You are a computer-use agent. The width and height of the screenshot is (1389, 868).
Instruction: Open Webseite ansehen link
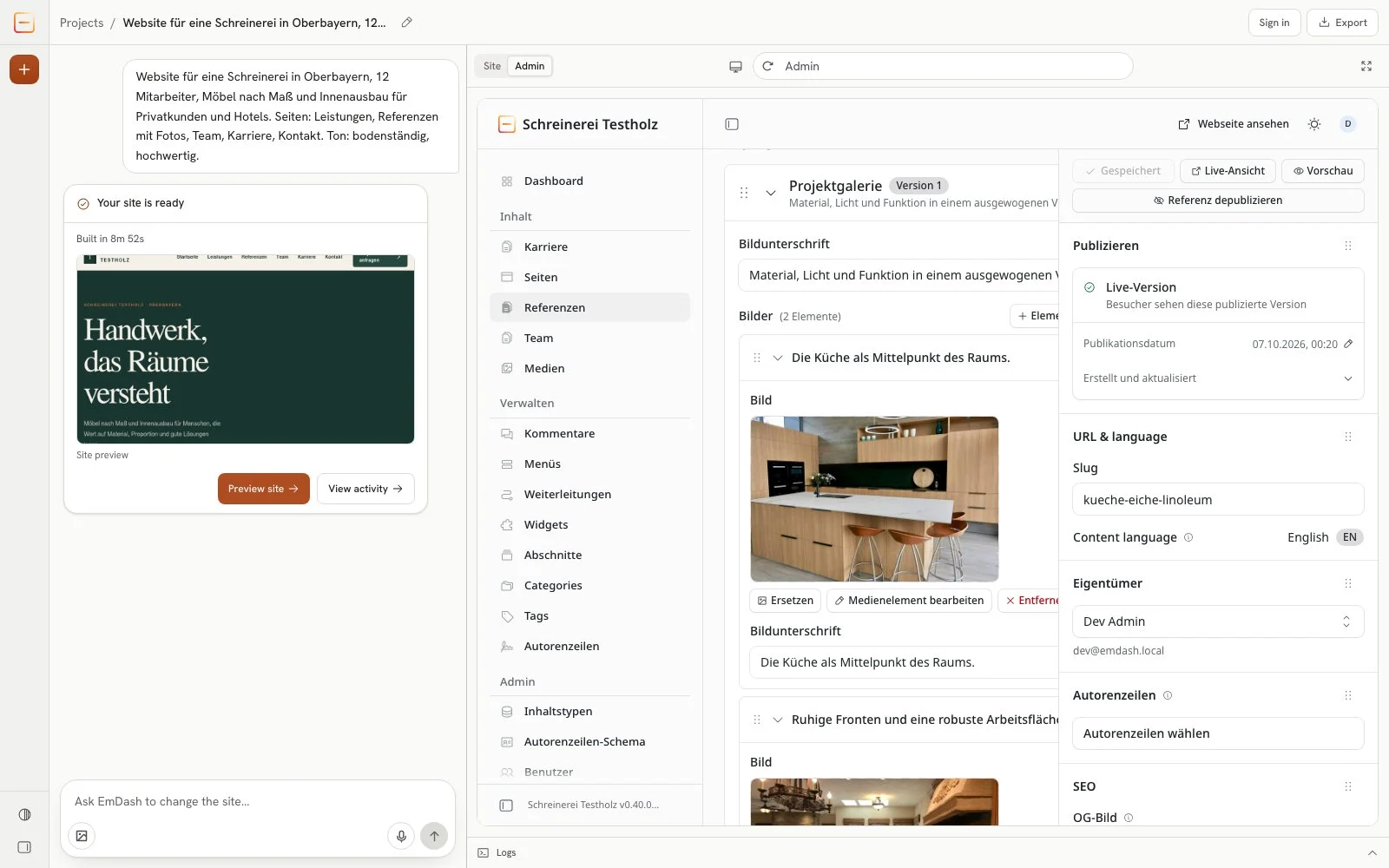click(1234, 124)
